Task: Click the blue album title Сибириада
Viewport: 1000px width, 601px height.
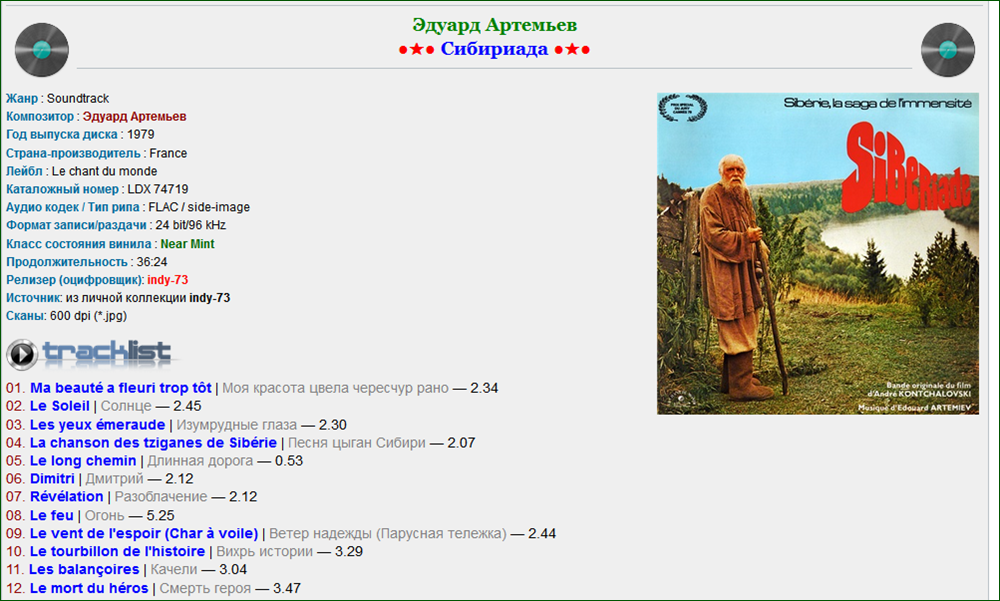Action: coord(494,49)
